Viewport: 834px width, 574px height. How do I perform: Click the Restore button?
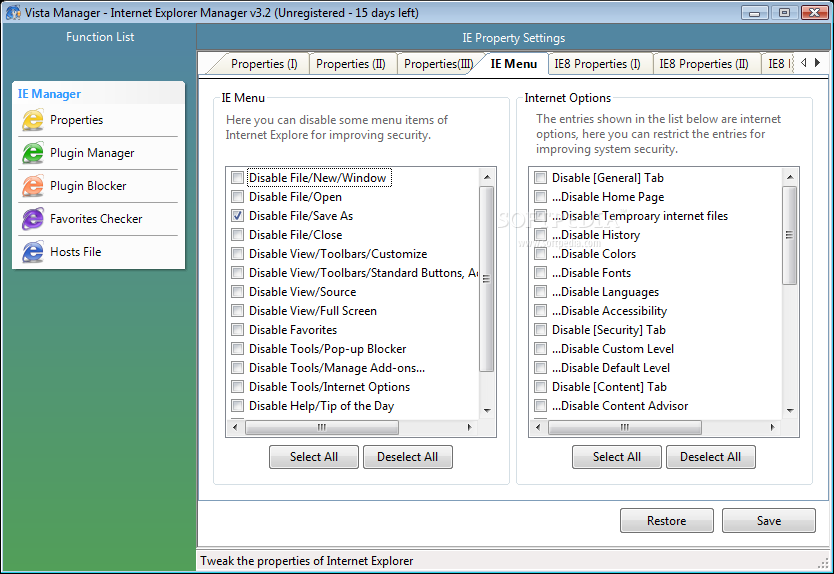666,521
